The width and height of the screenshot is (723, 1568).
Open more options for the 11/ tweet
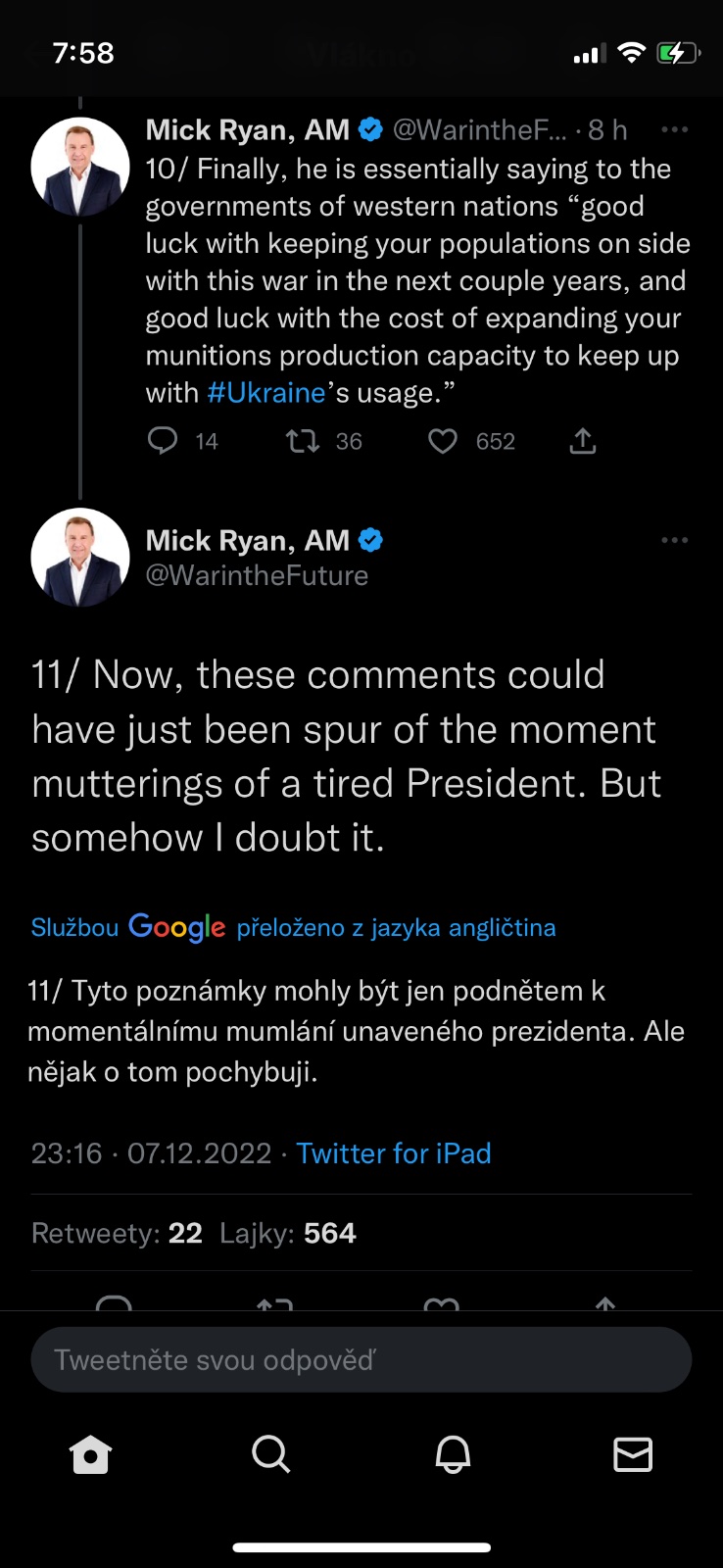[675, 540]
